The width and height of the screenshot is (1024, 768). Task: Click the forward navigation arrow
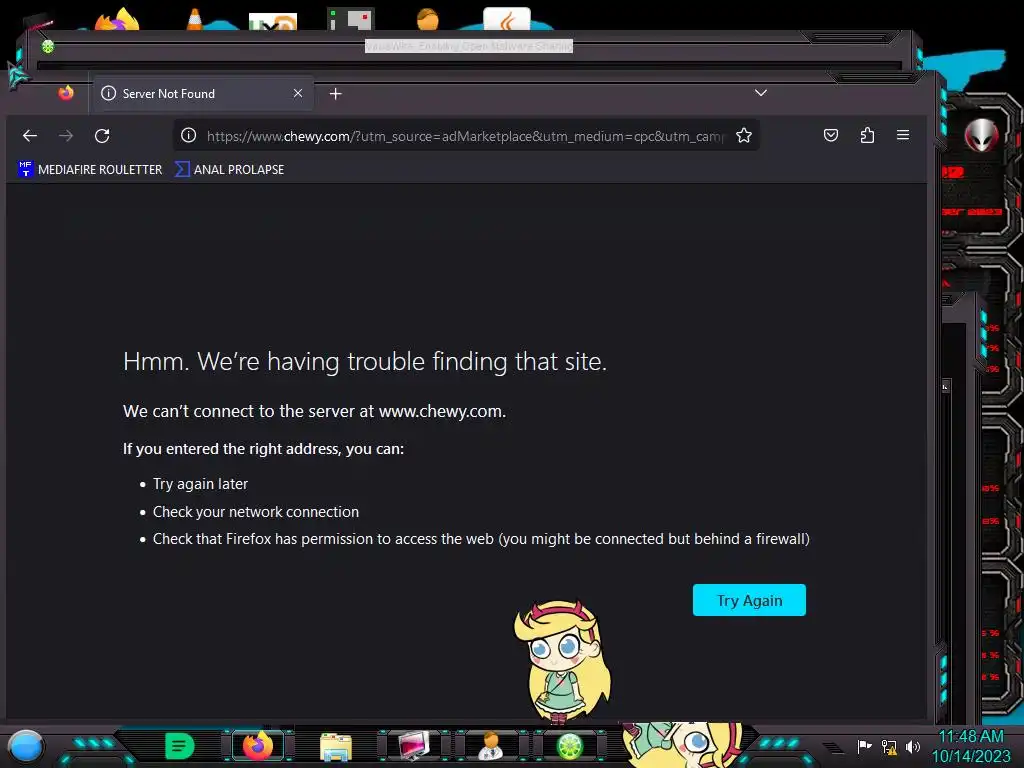tap(66, 136)
